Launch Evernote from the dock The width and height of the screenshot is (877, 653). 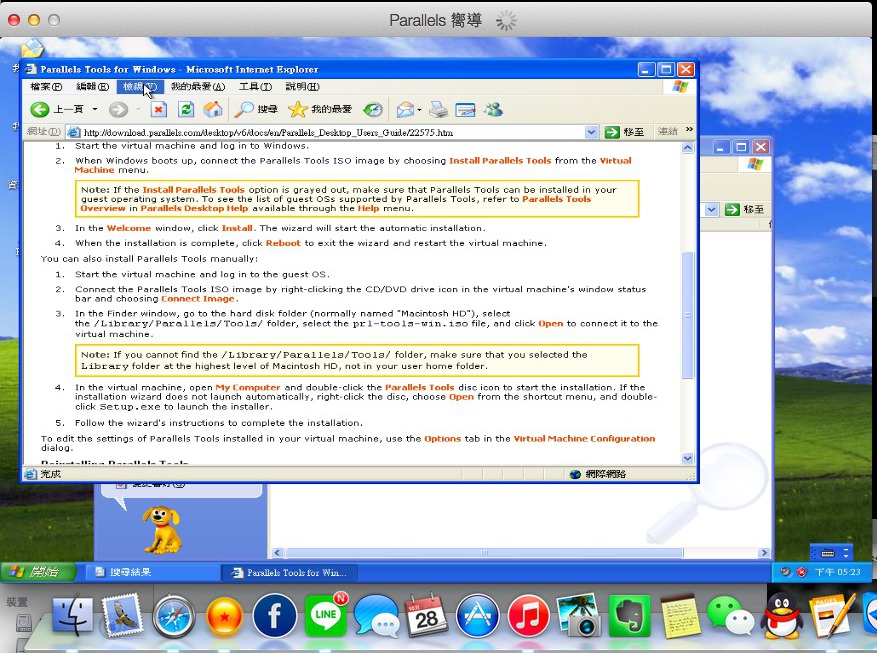630,616
